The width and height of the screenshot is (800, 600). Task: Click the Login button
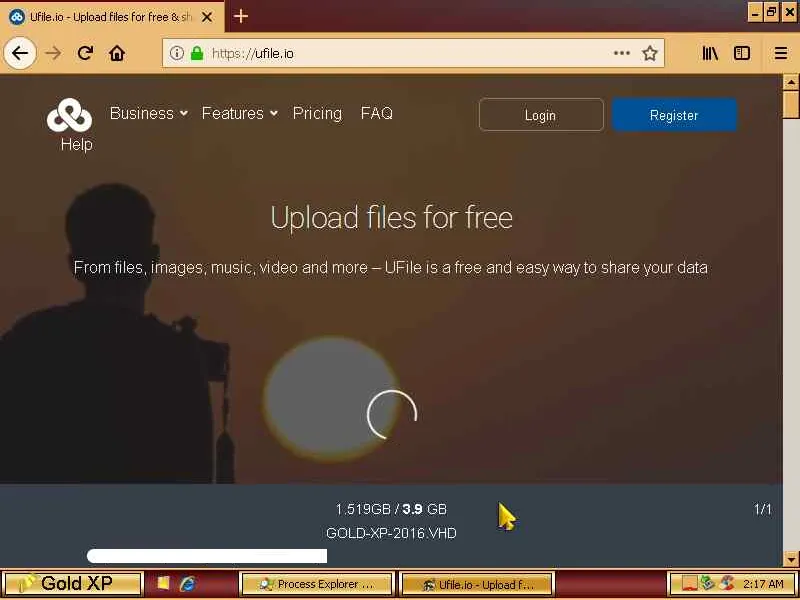(541, 115)
